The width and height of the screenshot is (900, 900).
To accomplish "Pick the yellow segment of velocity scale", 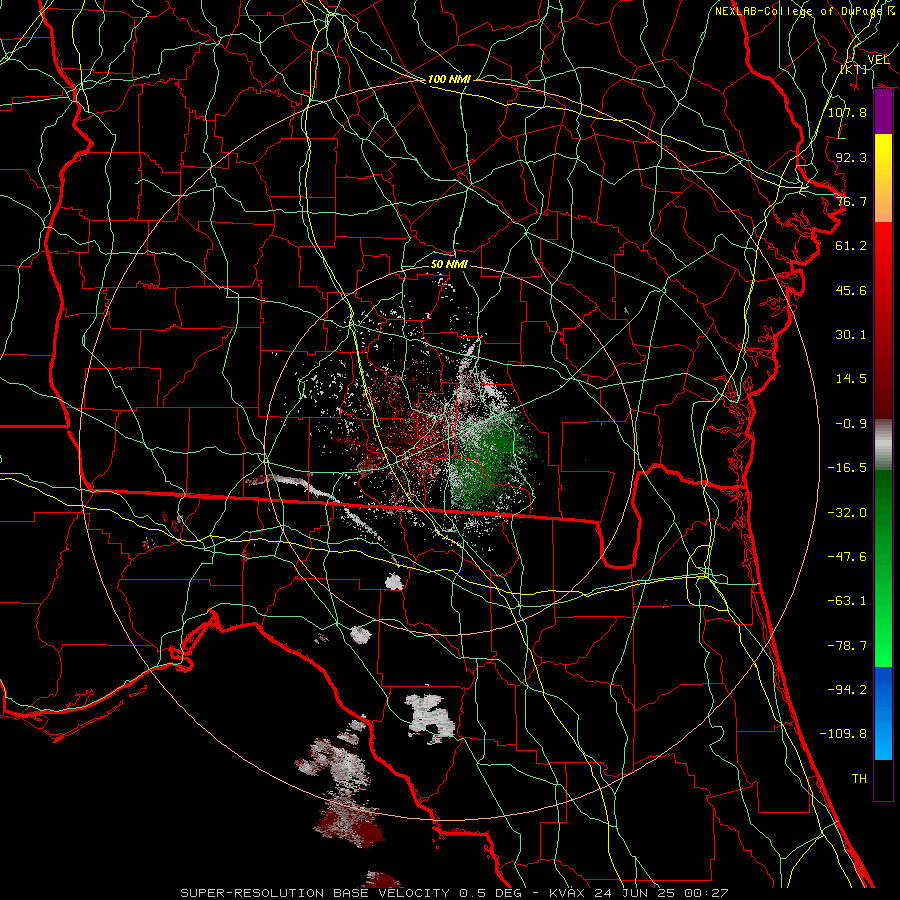I will point(883,178).
